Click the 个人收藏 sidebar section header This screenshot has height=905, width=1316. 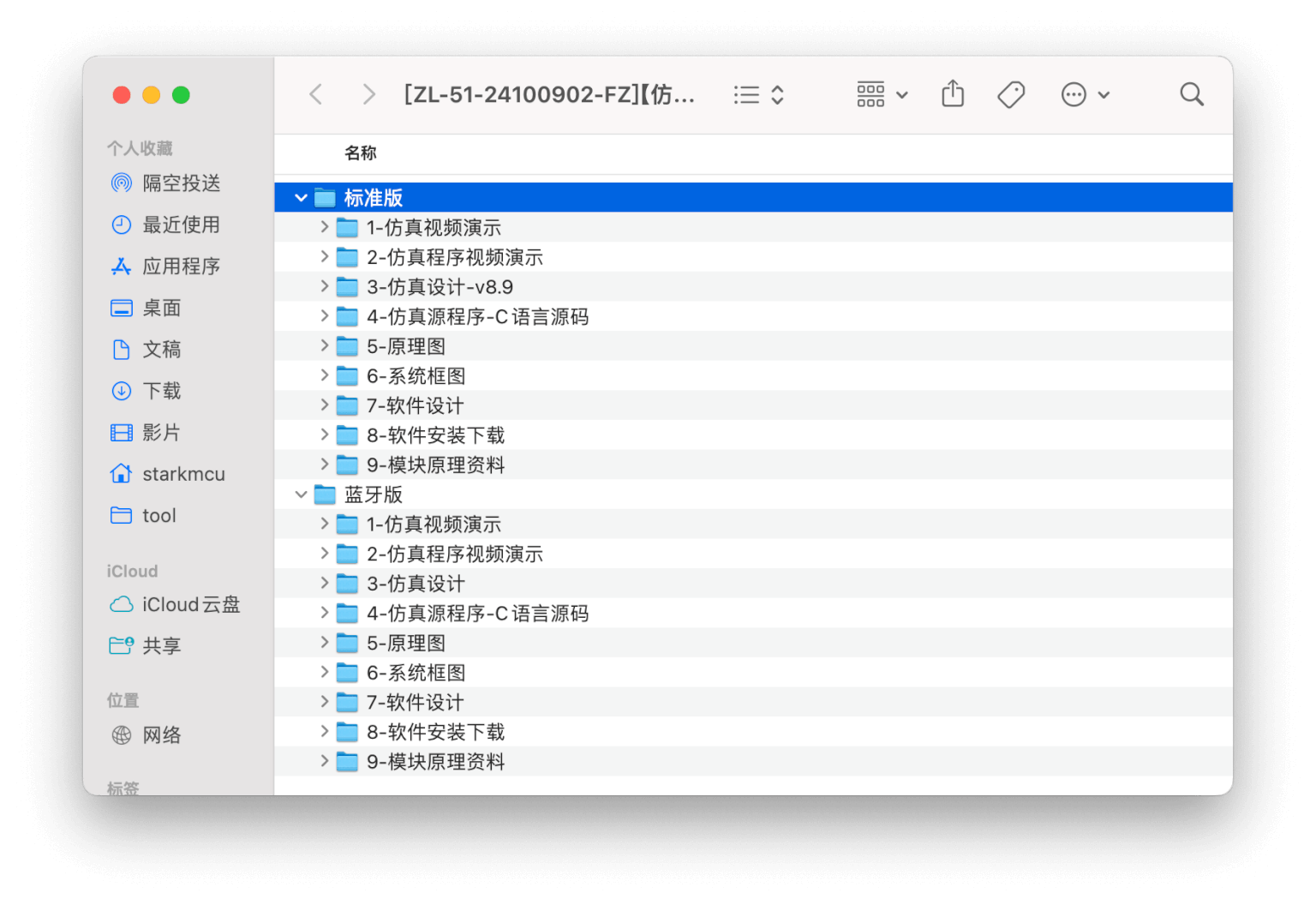(x=140, y=148)
